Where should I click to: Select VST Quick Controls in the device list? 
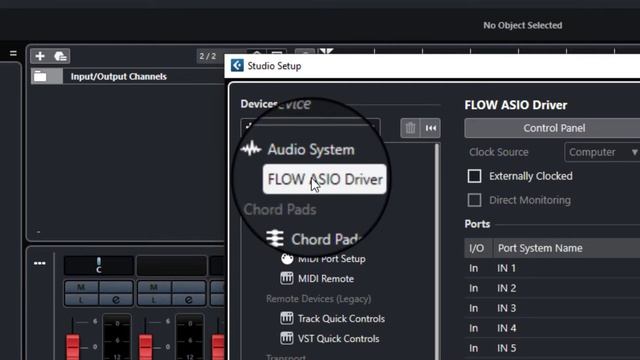click(x=338, y=338)
